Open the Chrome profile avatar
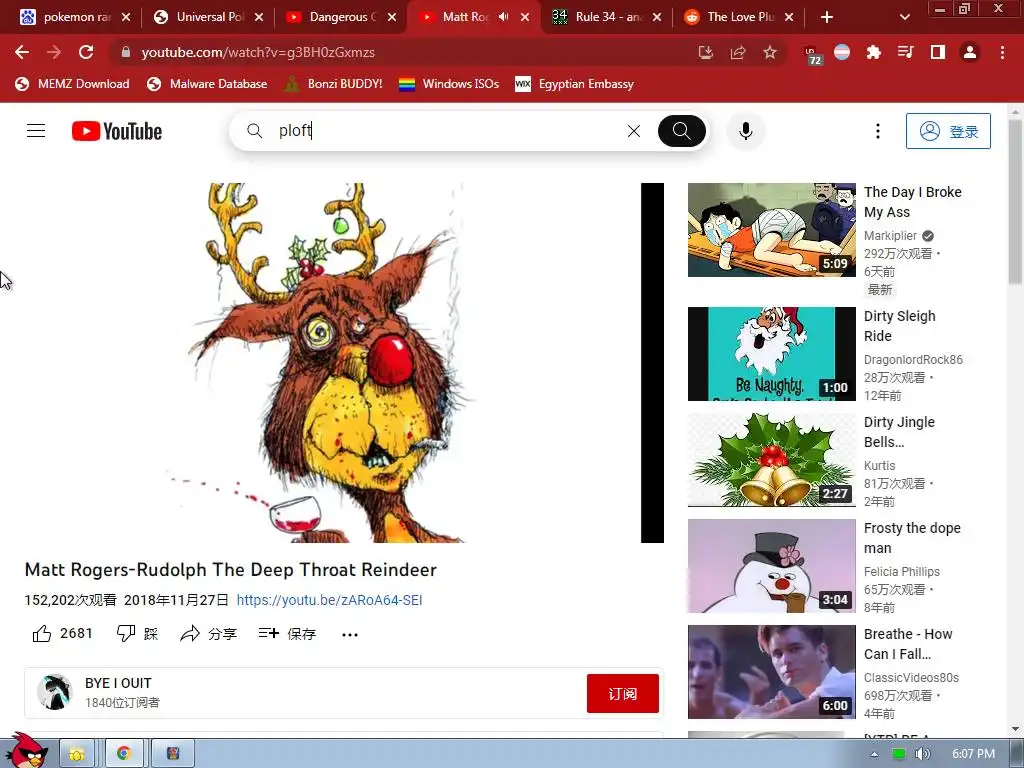Viewport: 1024px width, 768px height. 970,52
